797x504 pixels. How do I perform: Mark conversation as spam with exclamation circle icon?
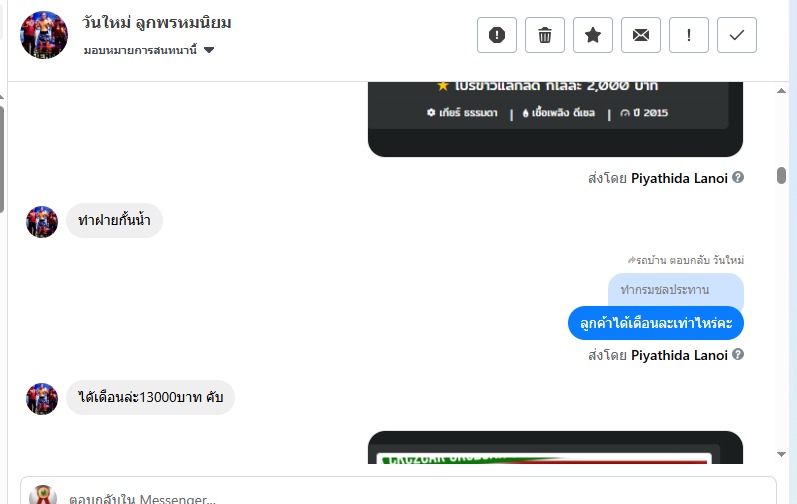coord(497,35)
